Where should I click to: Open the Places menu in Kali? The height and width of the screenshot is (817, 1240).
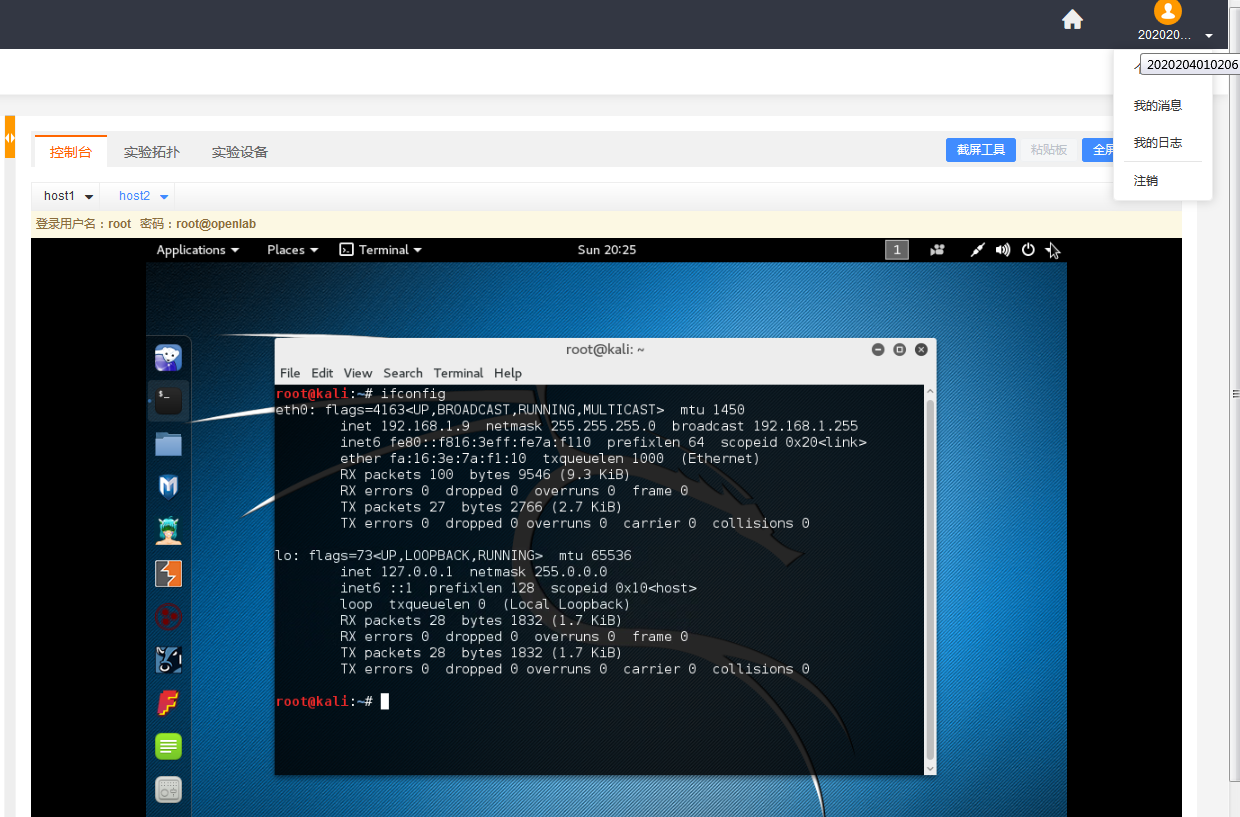292,250
